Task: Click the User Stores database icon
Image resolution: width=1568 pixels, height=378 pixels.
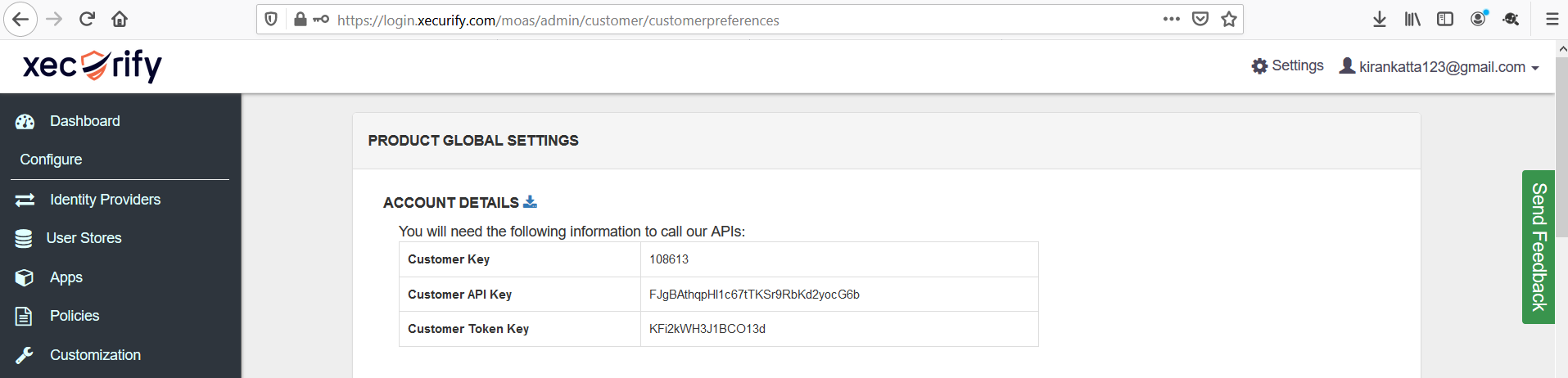Action: pos(24,238)
